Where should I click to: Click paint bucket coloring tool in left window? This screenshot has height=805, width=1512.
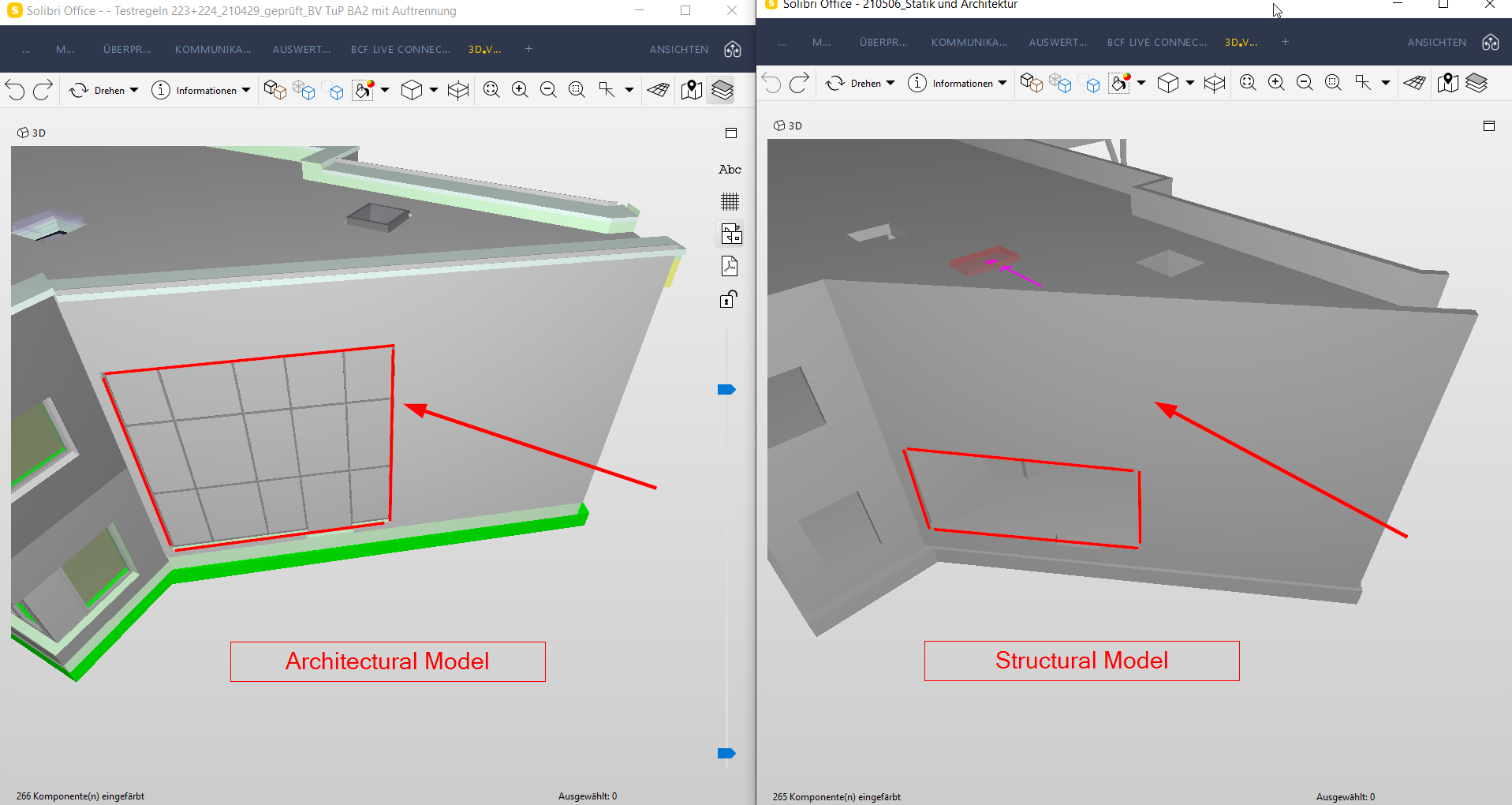coord(363,90)
